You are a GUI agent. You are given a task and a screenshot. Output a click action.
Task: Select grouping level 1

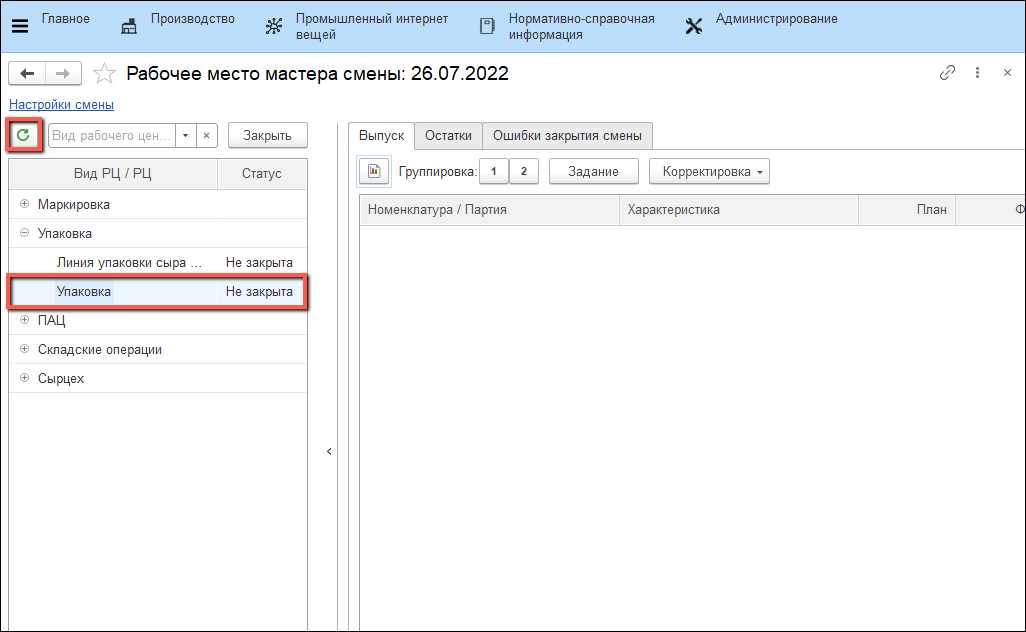click(x=493, y=172)
